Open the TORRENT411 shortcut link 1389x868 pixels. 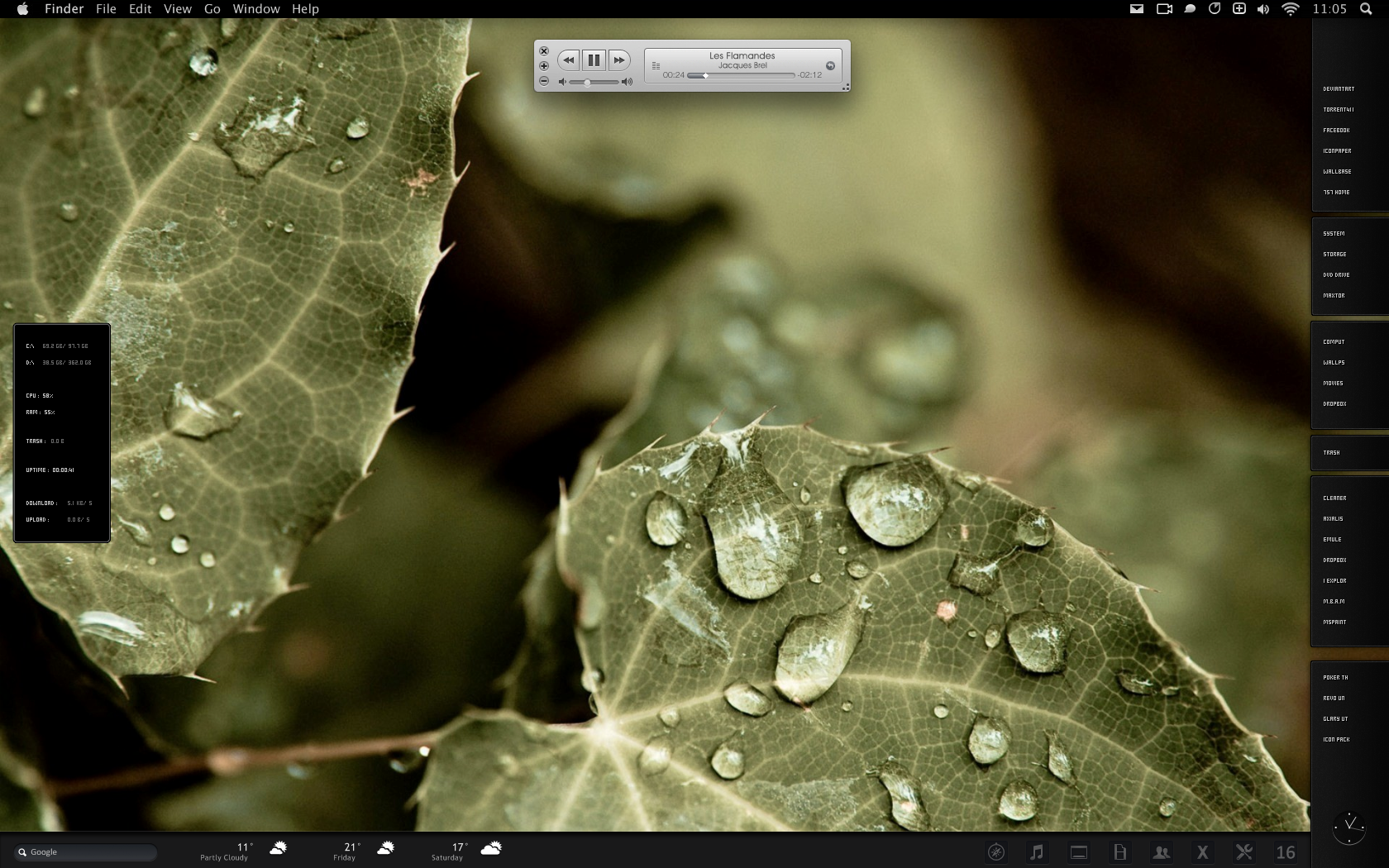click(x=1338, y=110)
